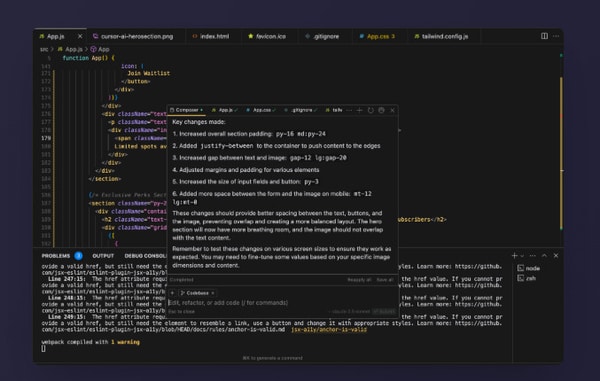The height and width of the screenshot is (381, 600).
Task: Click the editor vertical scrollbar
Action: click(561, 153)
